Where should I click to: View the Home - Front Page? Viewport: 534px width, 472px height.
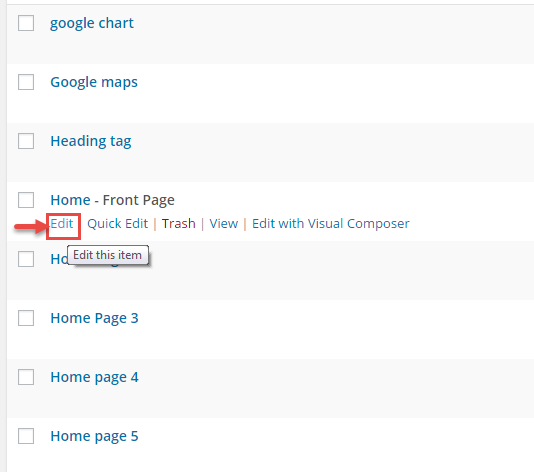(x=224, y=224)
